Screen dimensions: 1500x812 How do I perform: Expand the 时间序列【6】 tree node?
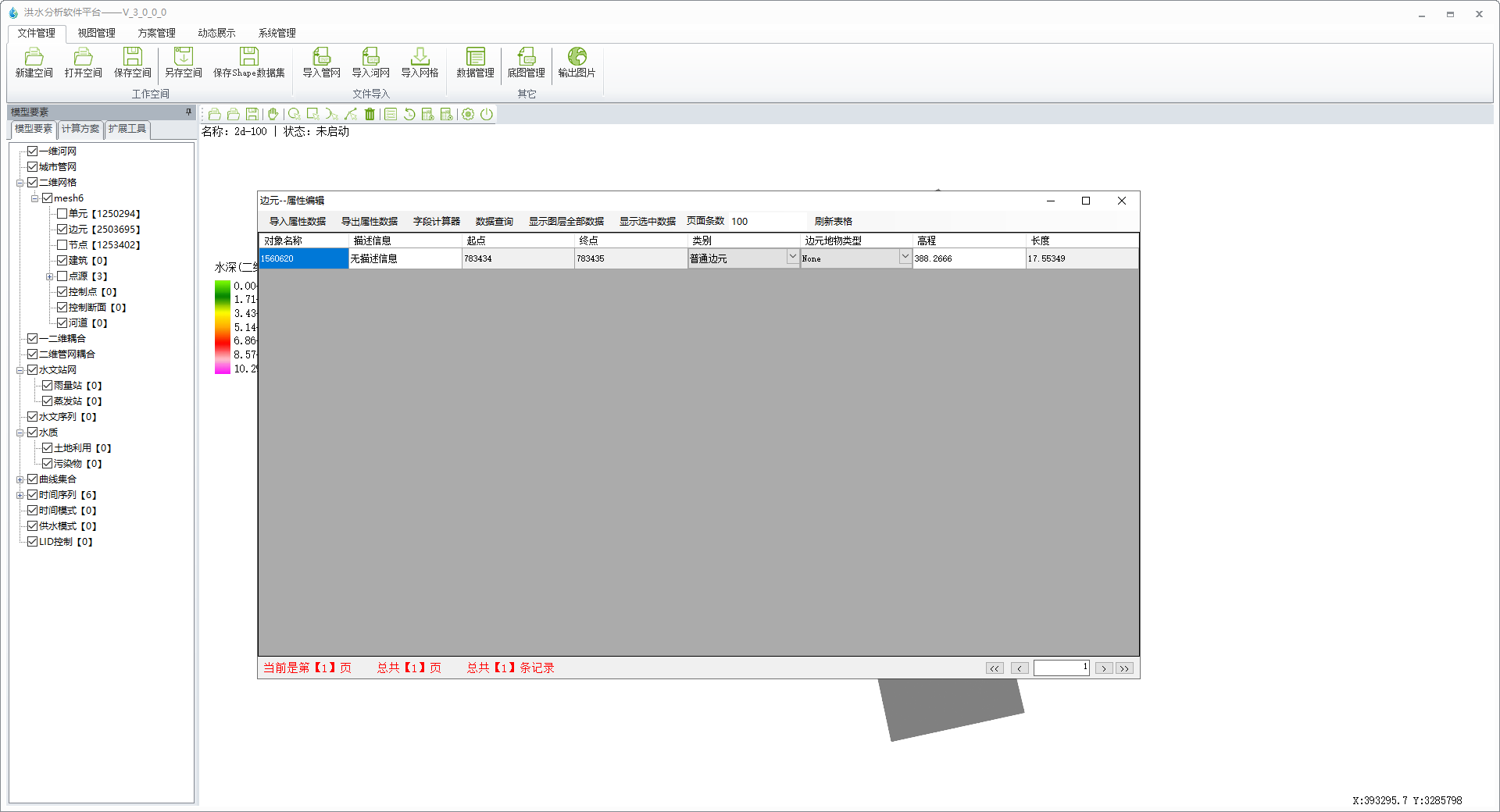pyautogui.click(x=20, y=495)
